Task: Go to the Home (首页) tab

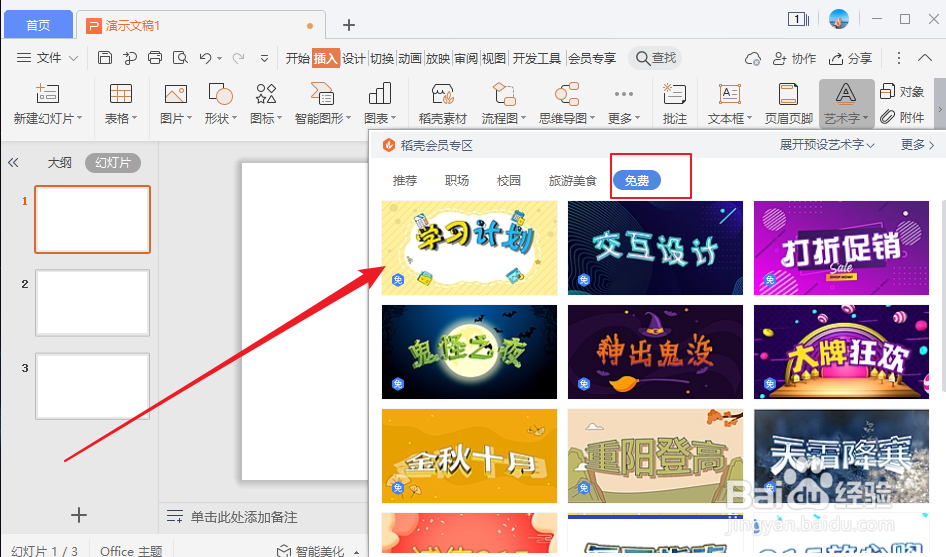Action: point(38,25)
